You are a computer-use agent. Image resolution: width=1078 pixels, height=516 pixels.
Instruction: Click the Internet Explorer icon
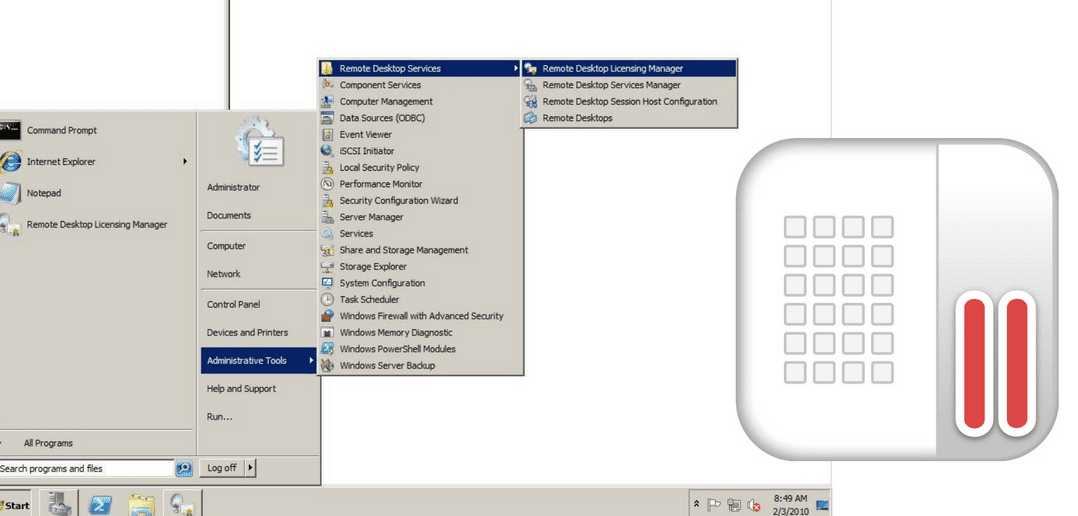click(x=10, y=161)
